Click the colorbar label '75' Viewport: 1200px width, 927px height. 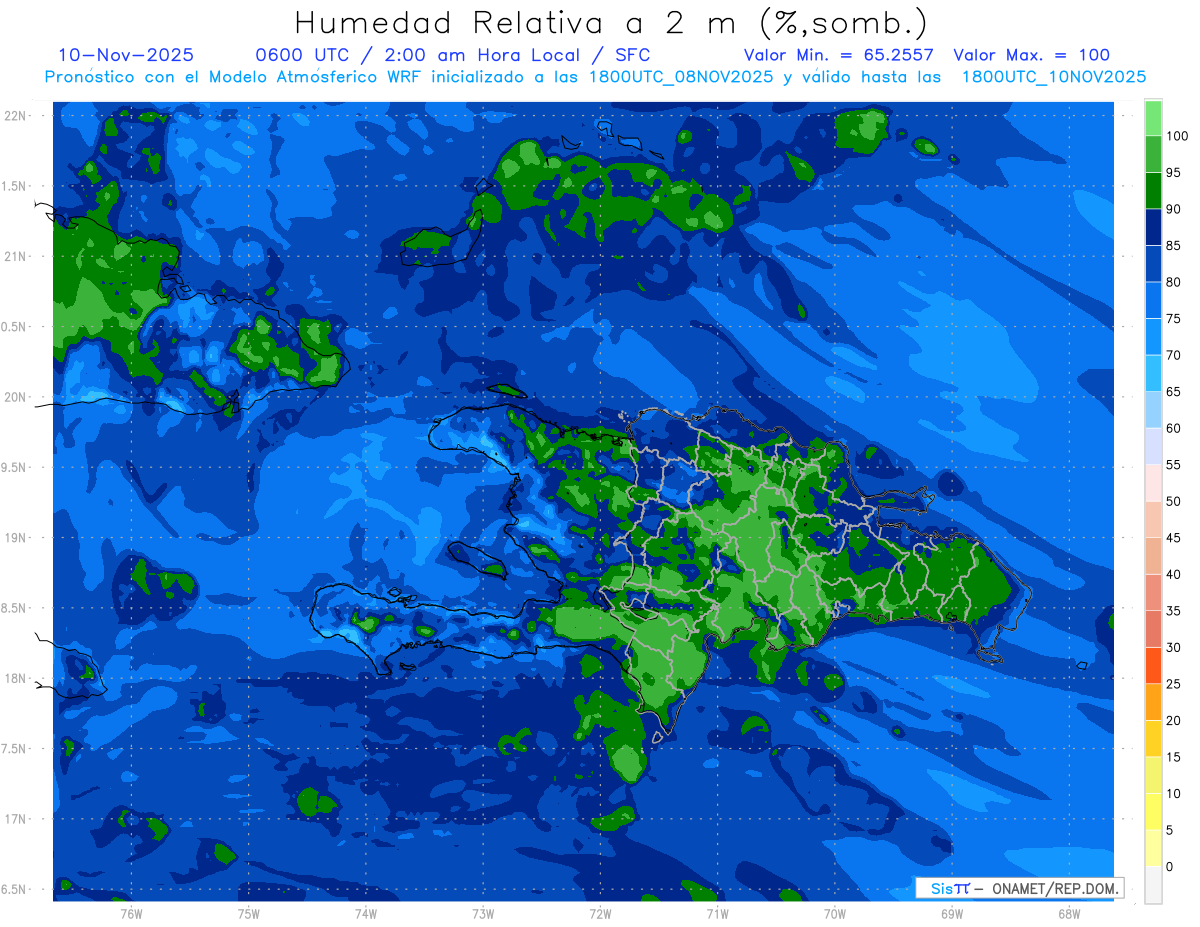pyautogui.click(x=1173, y=319)
